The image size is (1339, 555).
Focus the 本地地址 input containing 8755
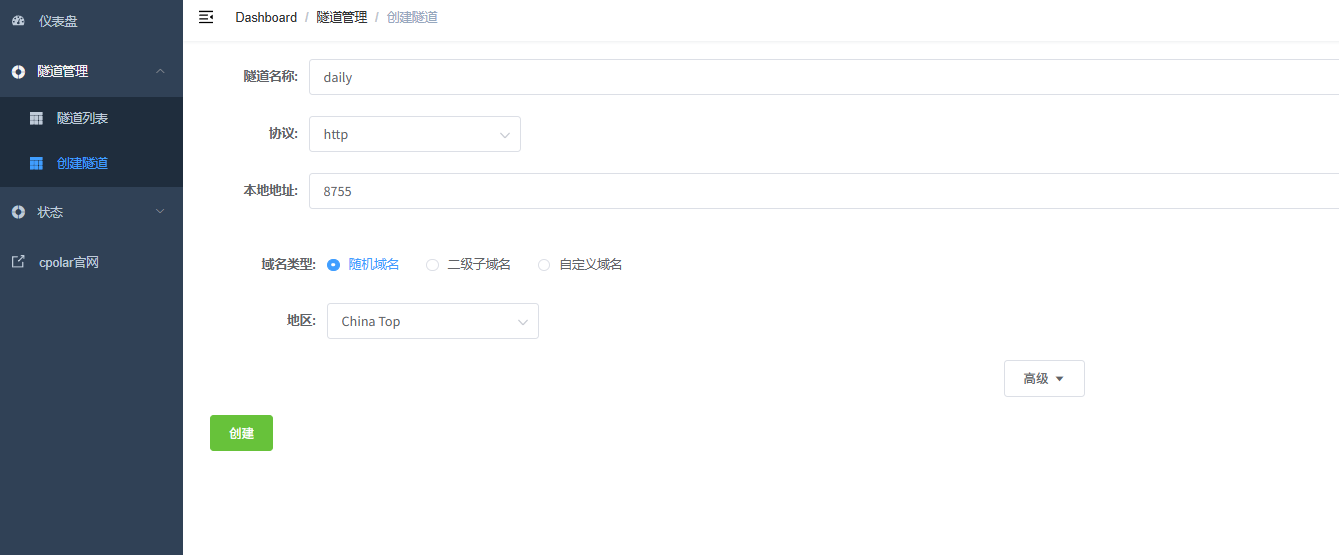click(824, 191)
